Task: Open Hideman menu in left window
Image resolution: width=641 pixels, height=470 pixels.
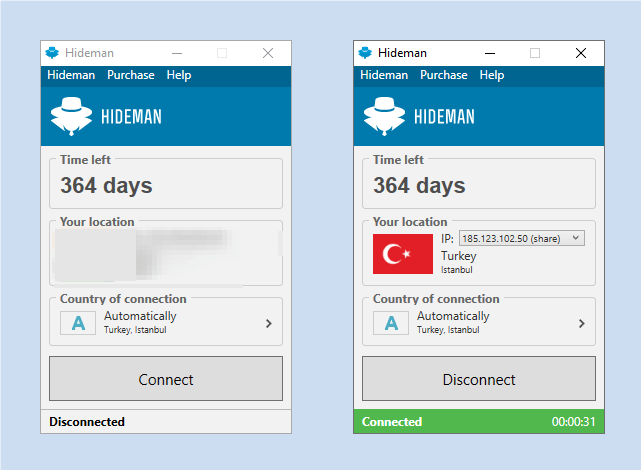Action: point(71,75)
